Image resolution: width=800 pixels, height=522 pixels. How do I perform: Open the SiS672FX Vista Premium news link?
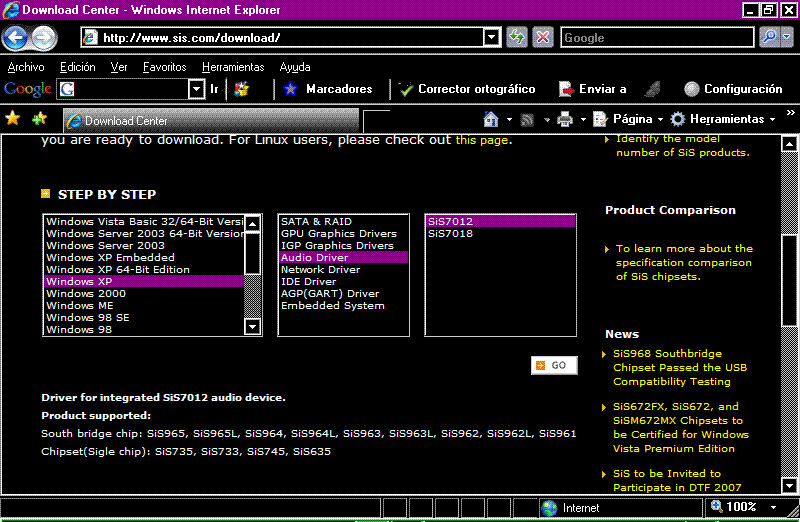click(x=681, y=428)
